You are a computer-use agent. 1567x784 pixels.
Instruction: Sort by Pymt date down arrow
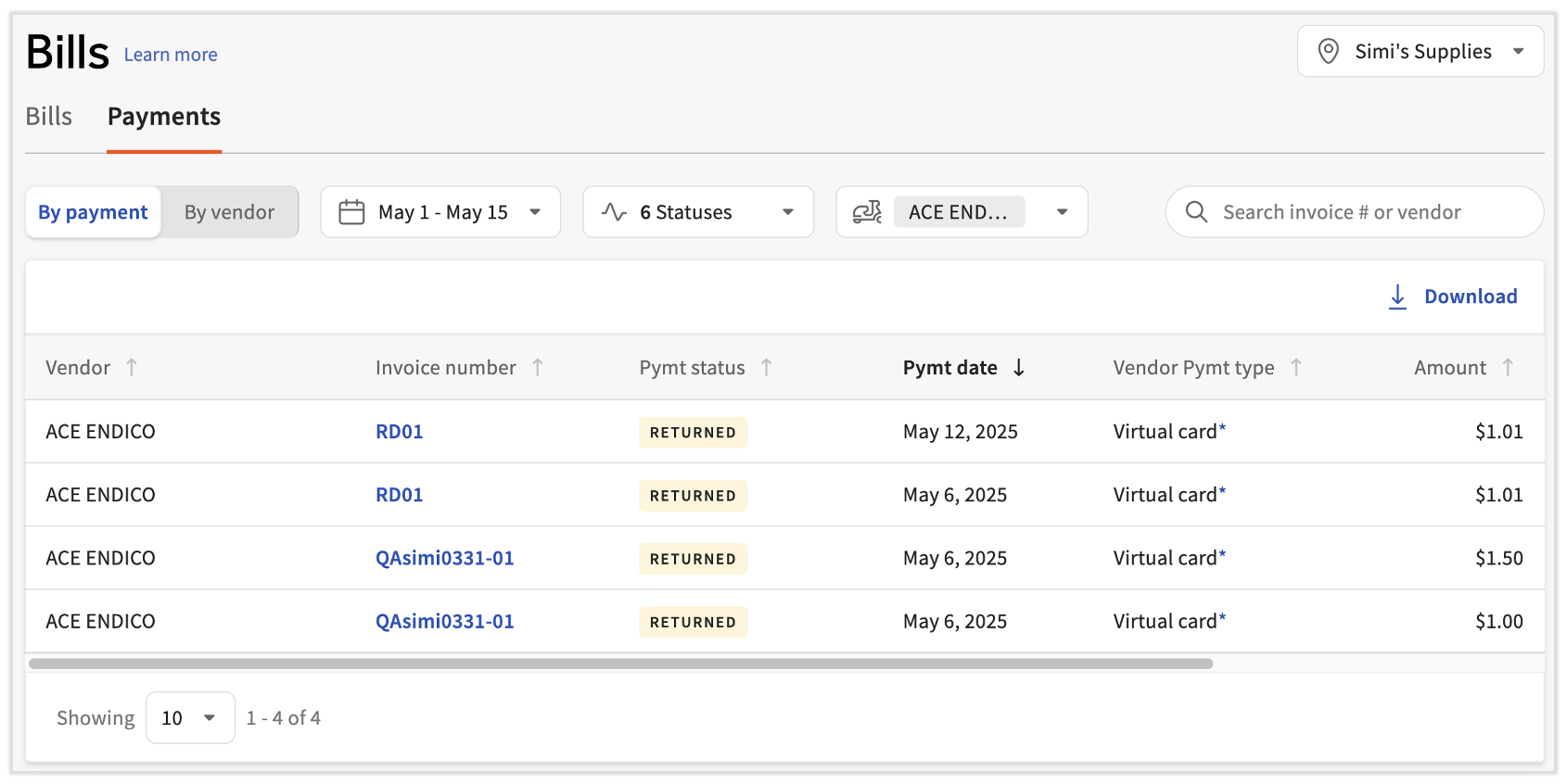point(1019,368)
